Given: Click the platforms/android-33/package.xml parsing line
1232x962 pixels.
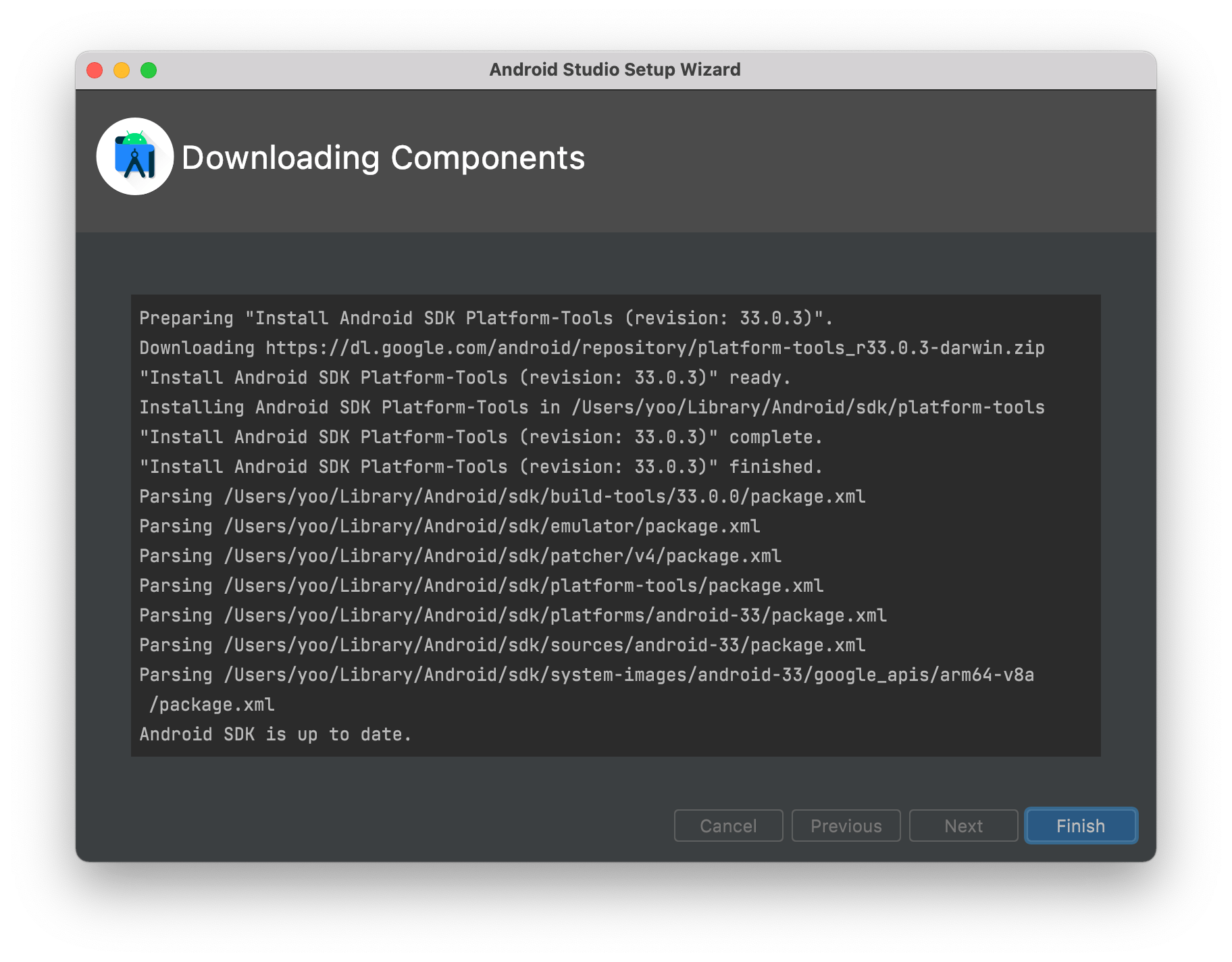Looking at the screenshot, I should pos(513,615).
